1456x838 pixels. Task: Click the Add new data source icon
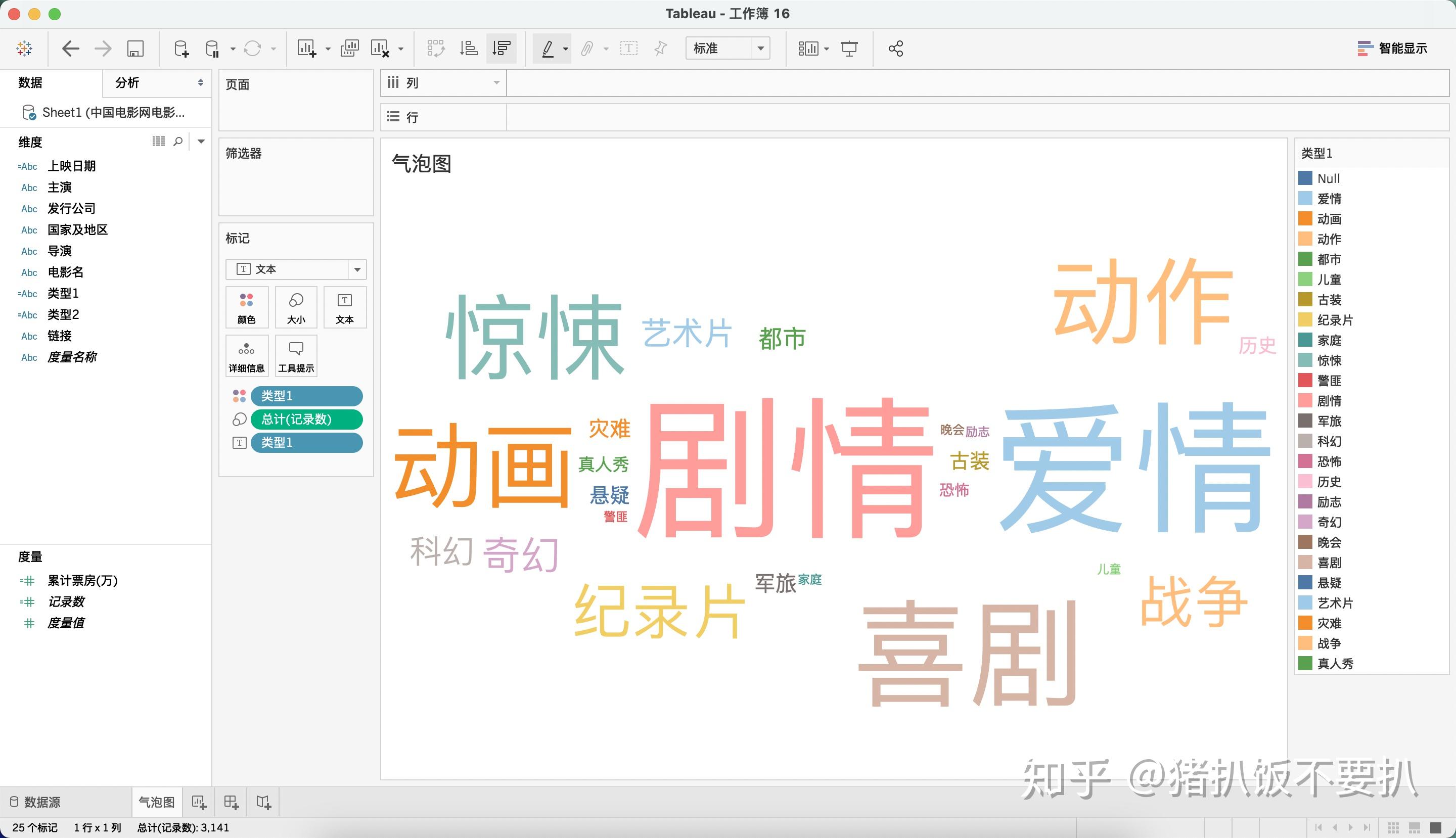pos(181,49)
